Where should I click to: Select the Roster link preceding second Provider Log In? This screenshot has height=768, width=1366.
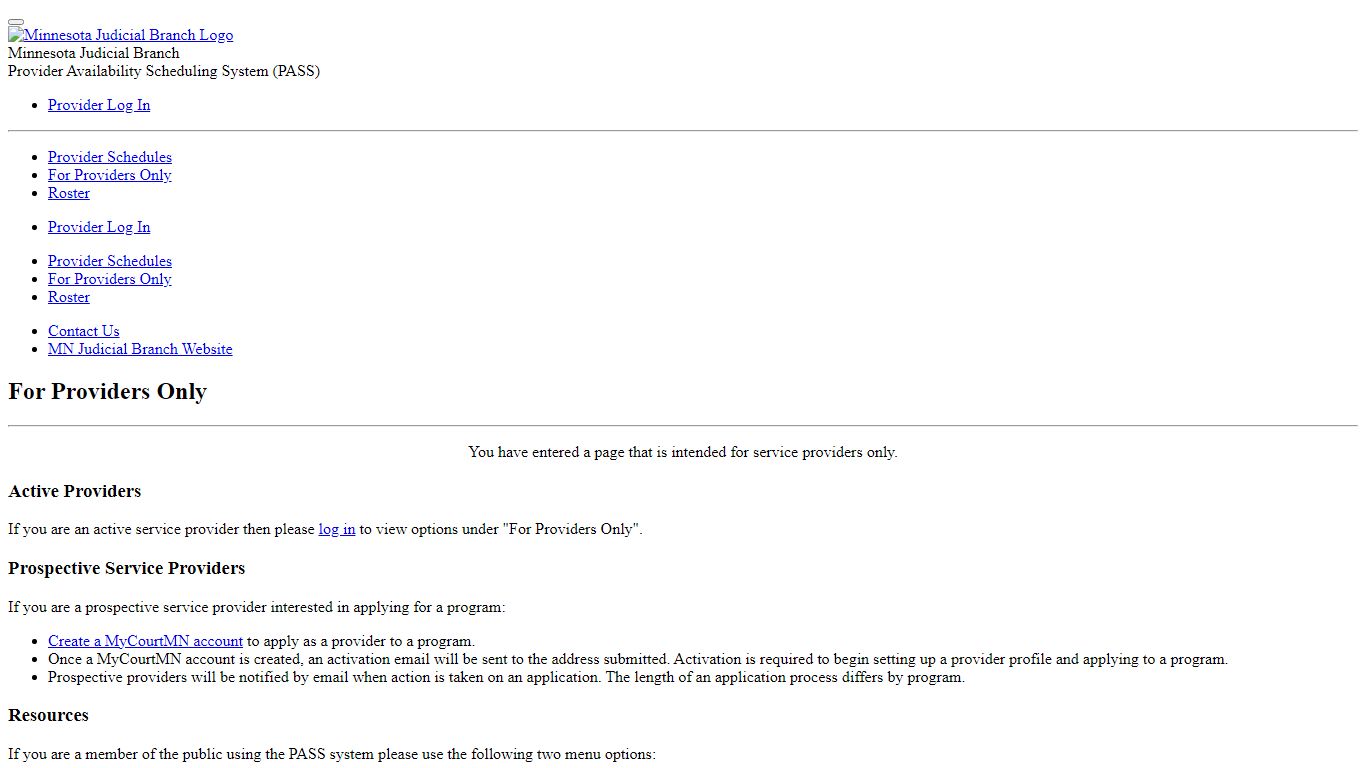point(69,193)
